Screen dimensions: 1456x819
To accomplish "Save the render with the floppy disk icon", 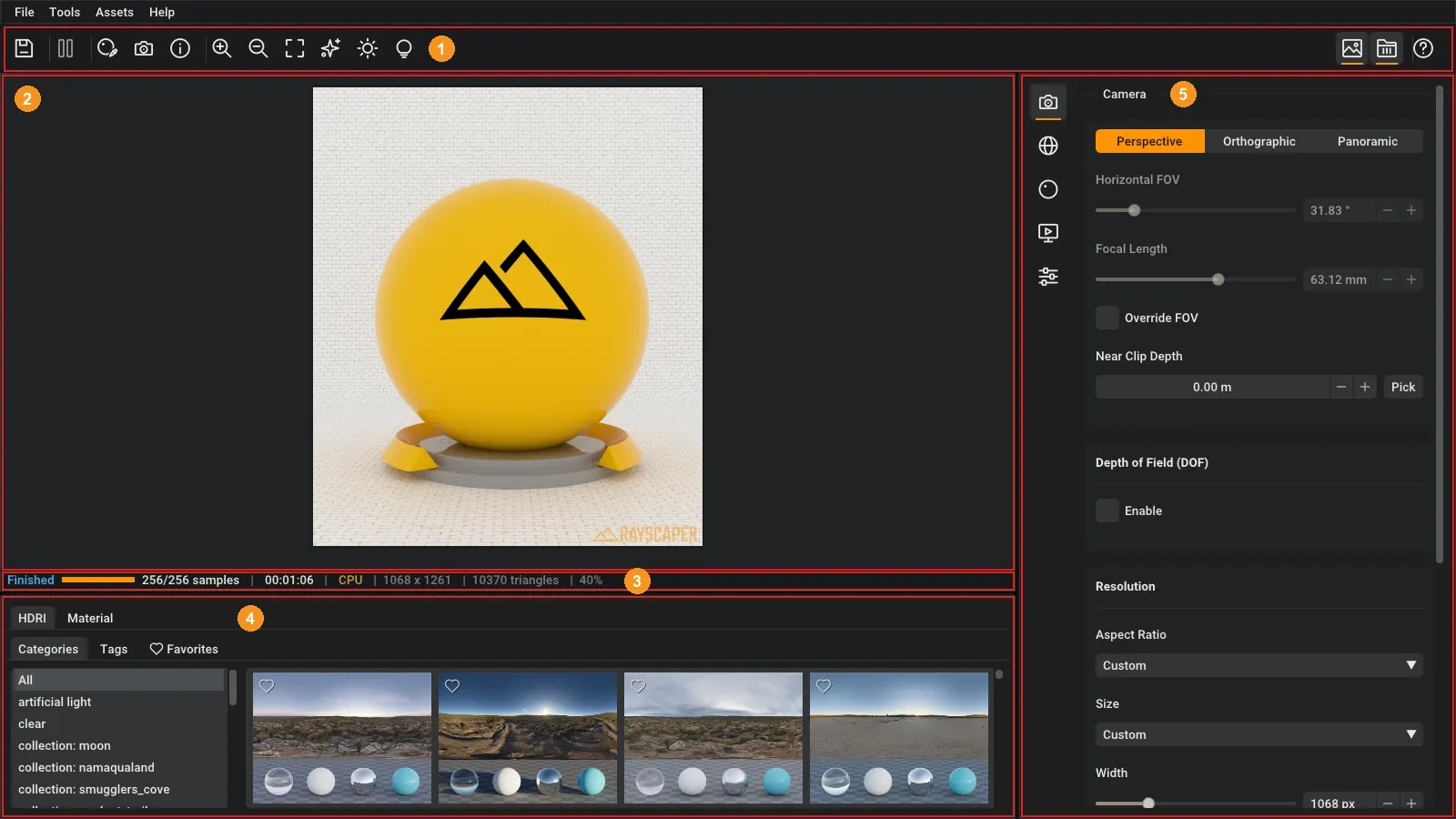I will (x=25, y=48).
